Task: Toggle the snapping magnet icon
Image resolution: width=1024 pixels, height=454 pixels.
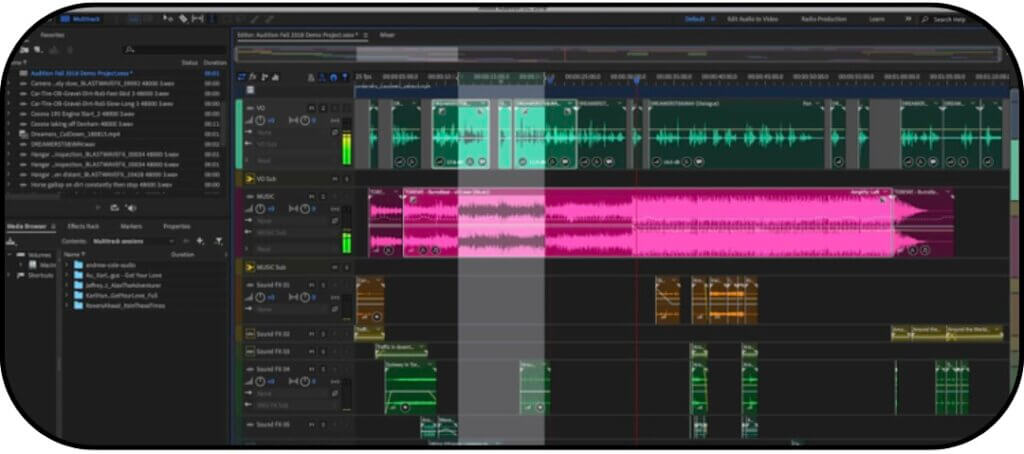Action: pyautogui.click(x=334, y=77)
